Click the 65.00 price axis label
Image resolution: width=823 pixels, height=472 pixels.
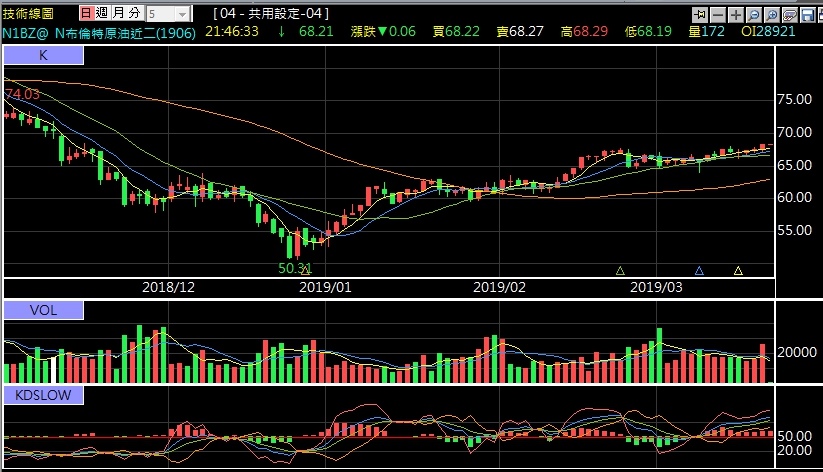[795, 165]
